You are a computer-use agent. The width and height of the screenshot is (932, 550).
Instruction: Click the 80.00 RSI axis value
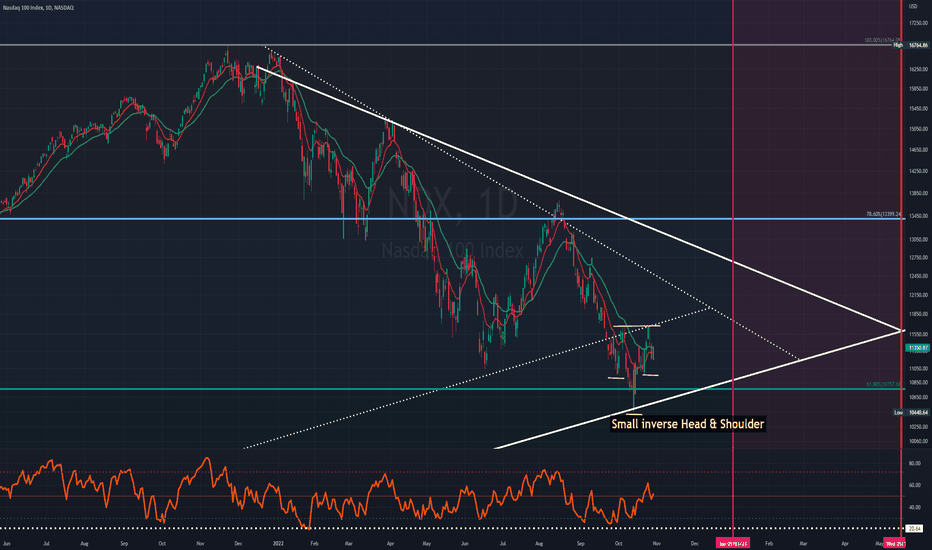914,463
